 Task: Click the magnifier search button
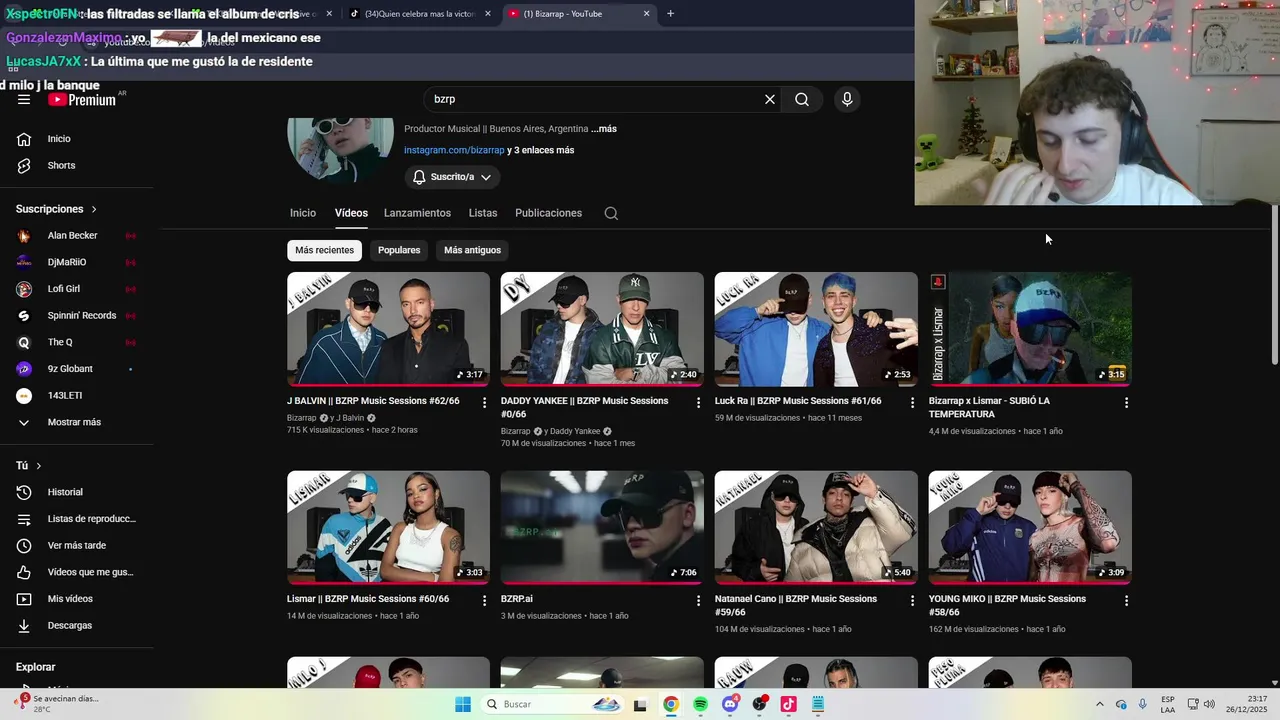[x=802, y=99]
